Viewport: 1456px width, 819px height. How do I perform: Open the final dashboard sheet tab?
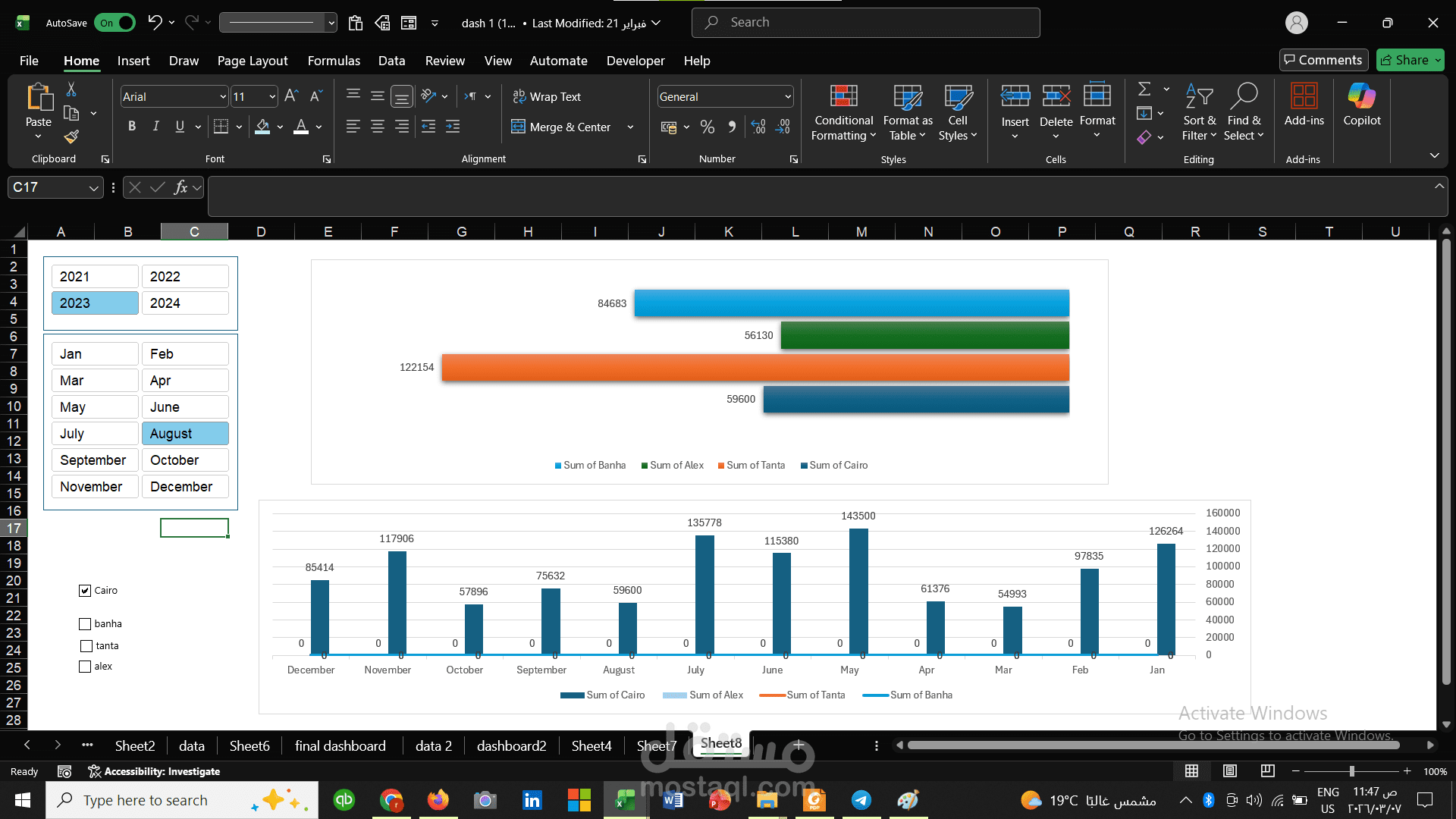(340, 746)
